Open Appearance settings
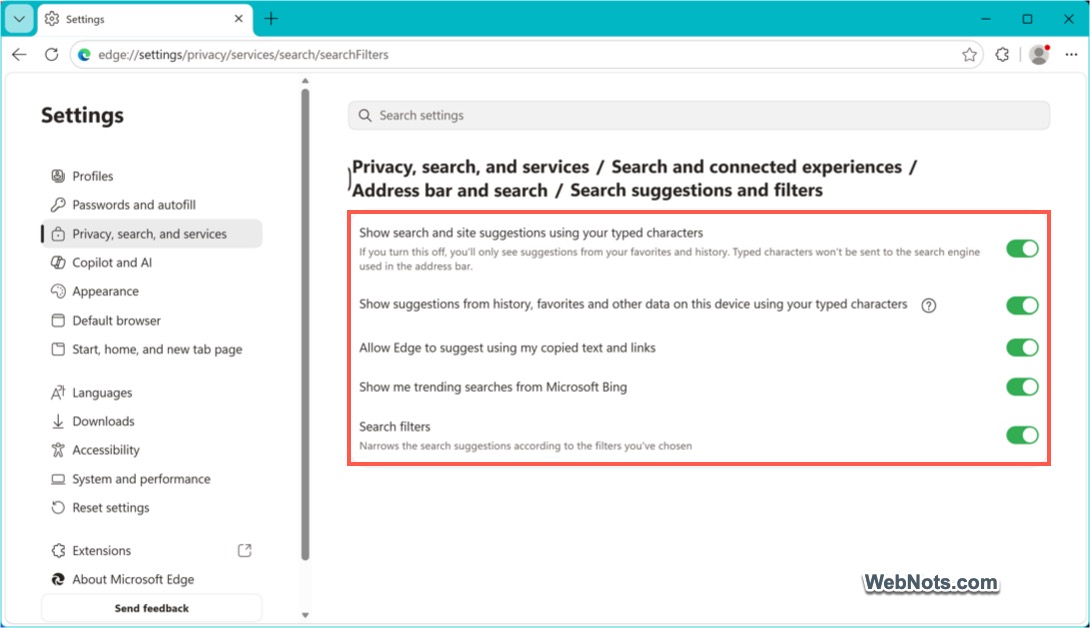 tap(152, 291)
